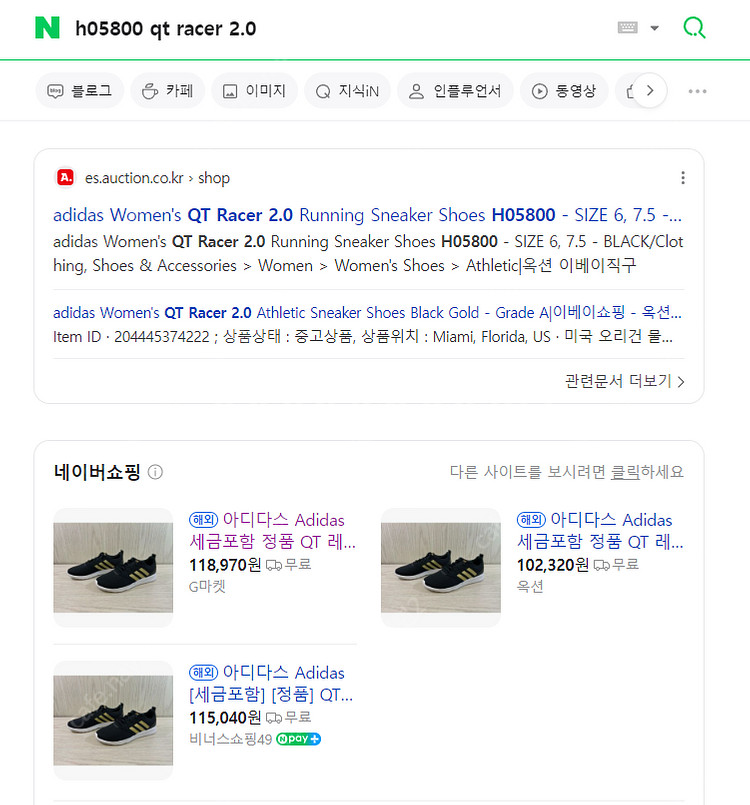The height and width of the screenshot is (805, 750).
Task: Open the 102,320원 아디다스 product title
Action: pos(600,531)
